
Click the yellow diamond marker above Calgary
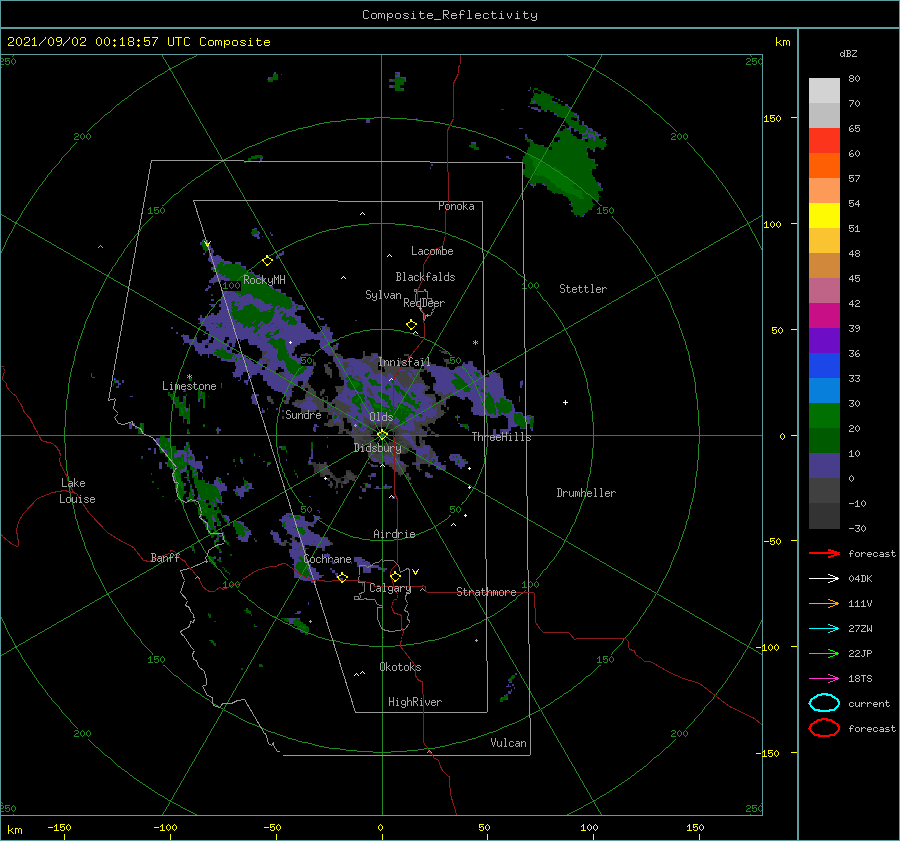pyautogui.click(x=395, y=576)
